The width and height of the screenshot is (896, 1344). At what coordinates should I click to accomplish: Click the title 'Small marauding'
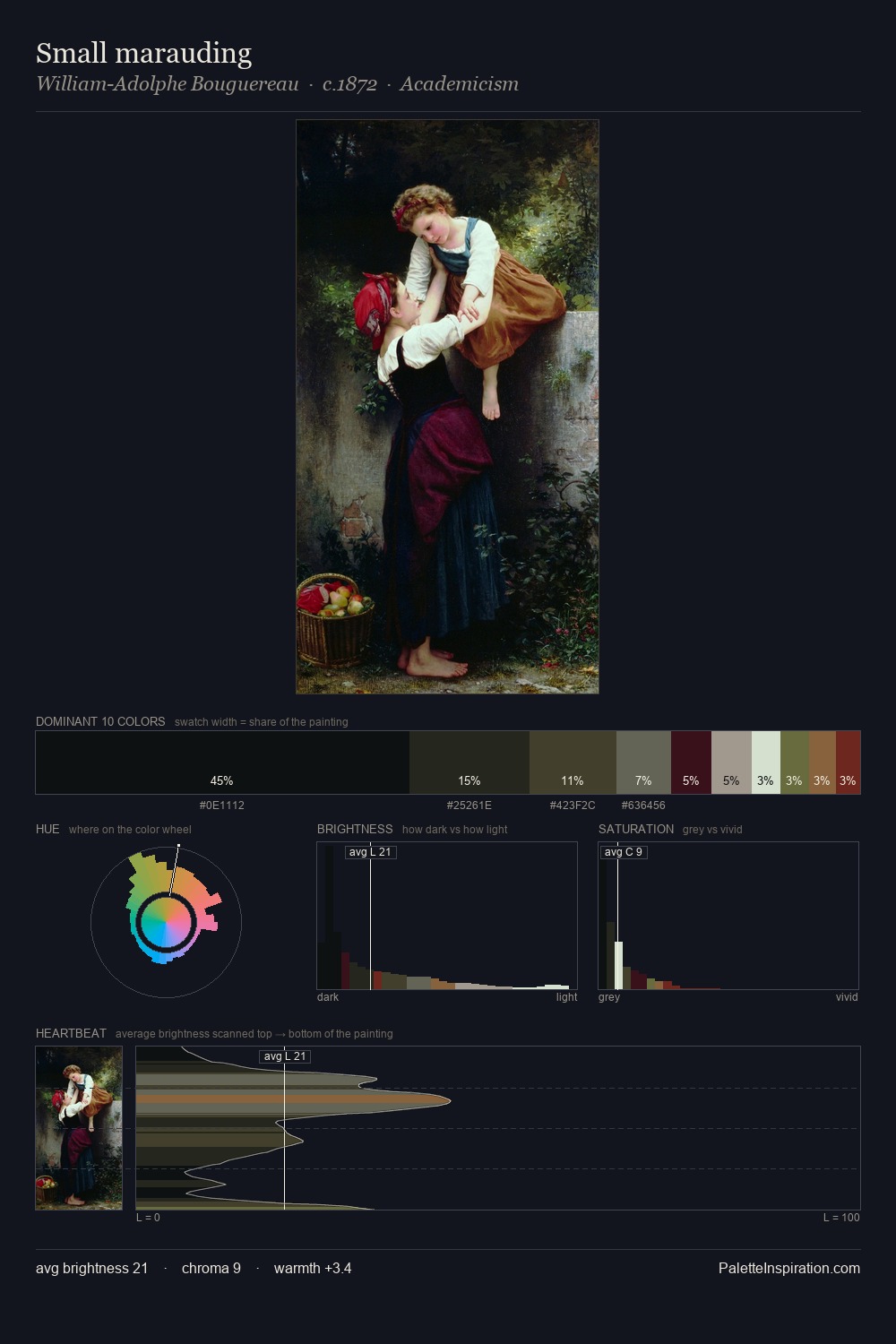(143, 53)
